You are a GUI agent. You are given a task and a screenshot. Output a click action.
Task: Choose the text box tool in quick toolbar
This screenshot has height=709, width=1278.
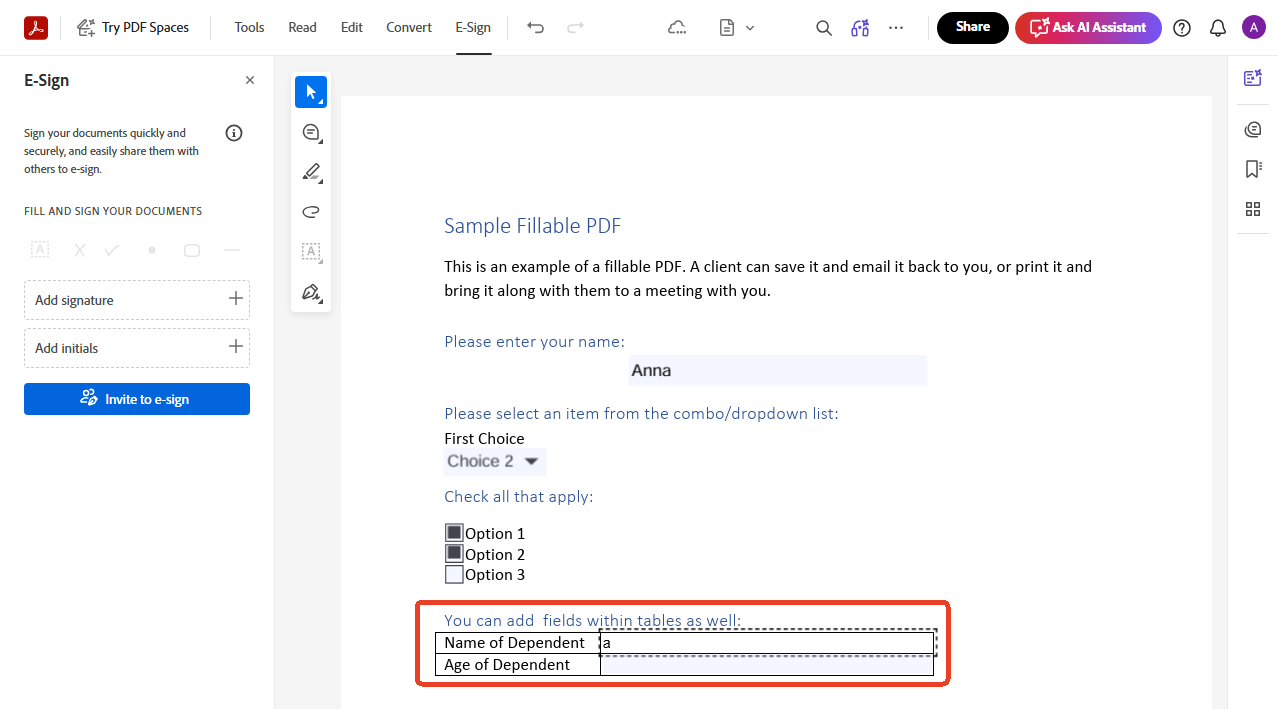coord(311,252)
